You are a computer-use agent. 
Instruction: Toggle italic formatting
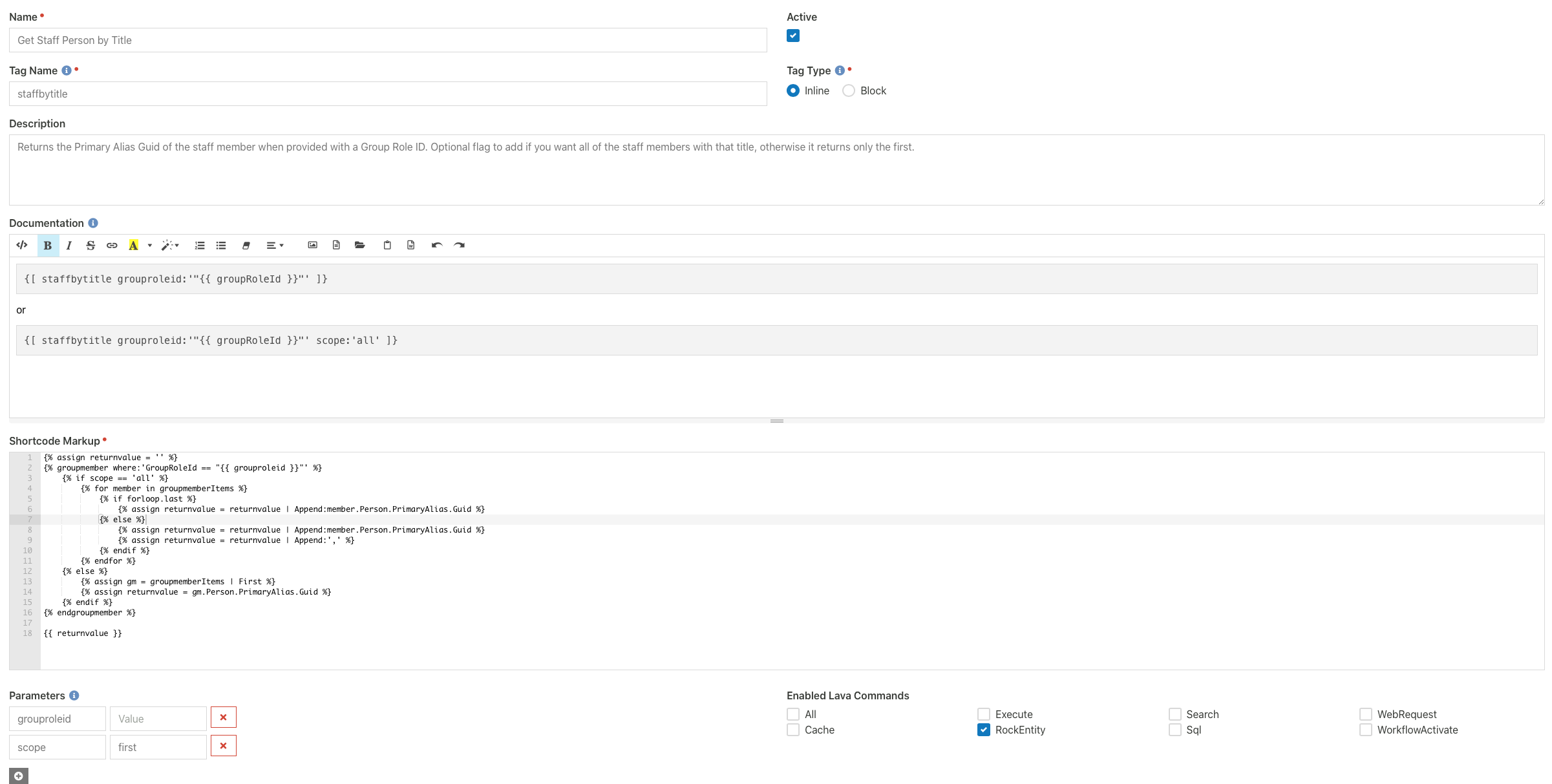(x=69, y=245)
